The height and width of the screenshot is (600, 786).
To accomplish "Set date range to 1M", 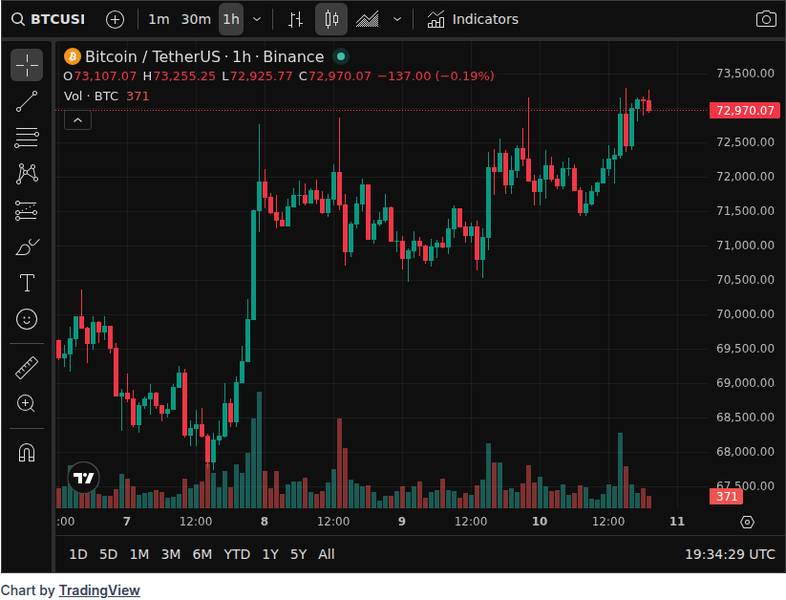I will coord(139,554).
